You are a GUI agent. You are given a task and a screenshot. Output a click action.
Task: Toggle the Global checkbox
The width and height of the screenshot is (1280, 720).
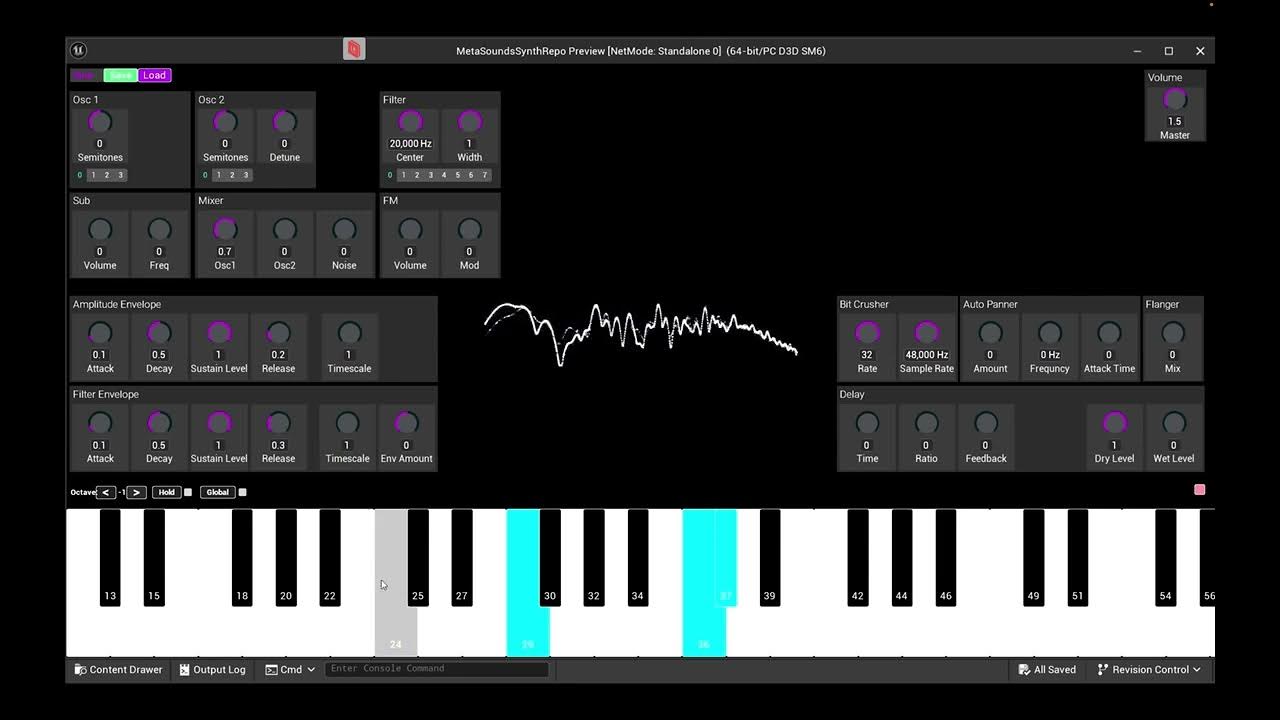242,491
